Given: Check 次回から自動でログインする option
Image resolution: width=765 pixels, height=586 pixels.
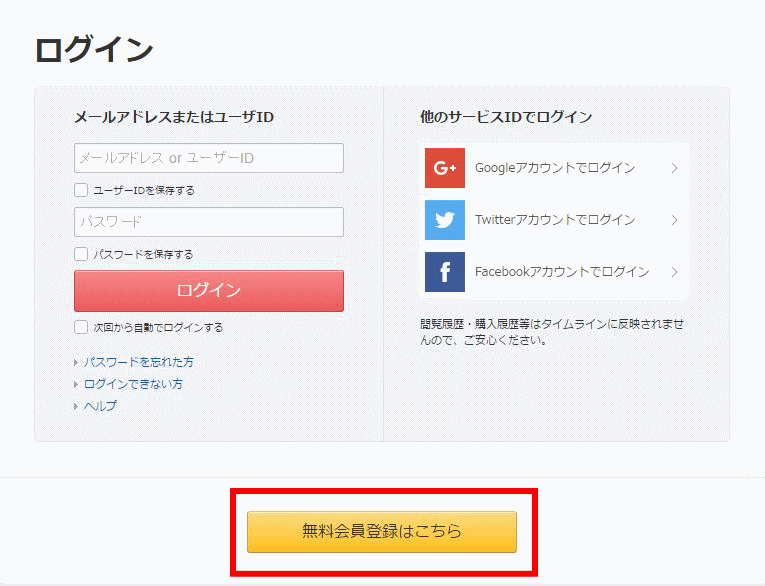Looking at the screenshot, I should tap(81, 327).
